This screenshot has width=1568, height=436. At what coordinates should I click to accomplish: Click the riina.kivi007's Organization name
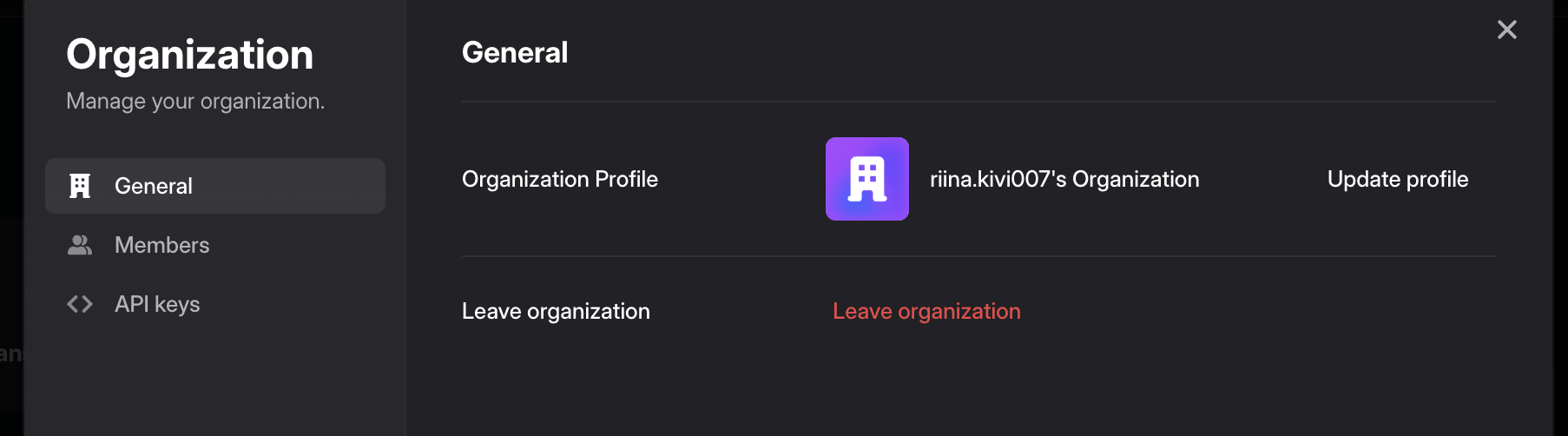(x=1064, y=179)
